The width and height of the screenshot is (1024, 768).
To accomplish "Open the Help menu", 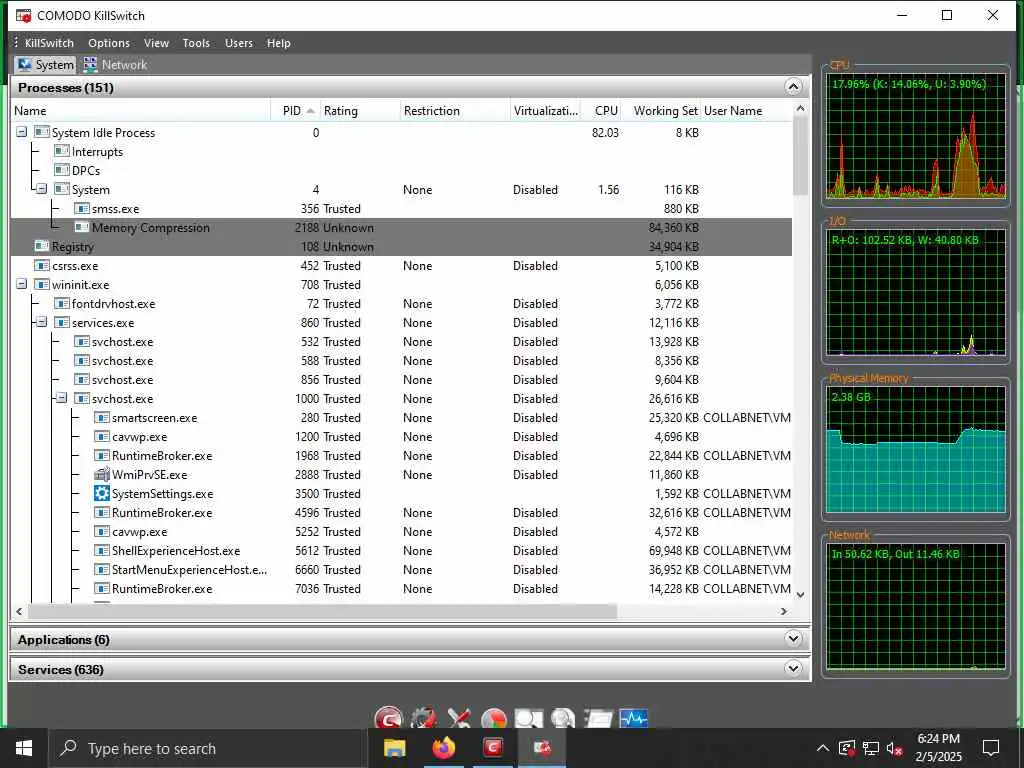I will [278, 43].
